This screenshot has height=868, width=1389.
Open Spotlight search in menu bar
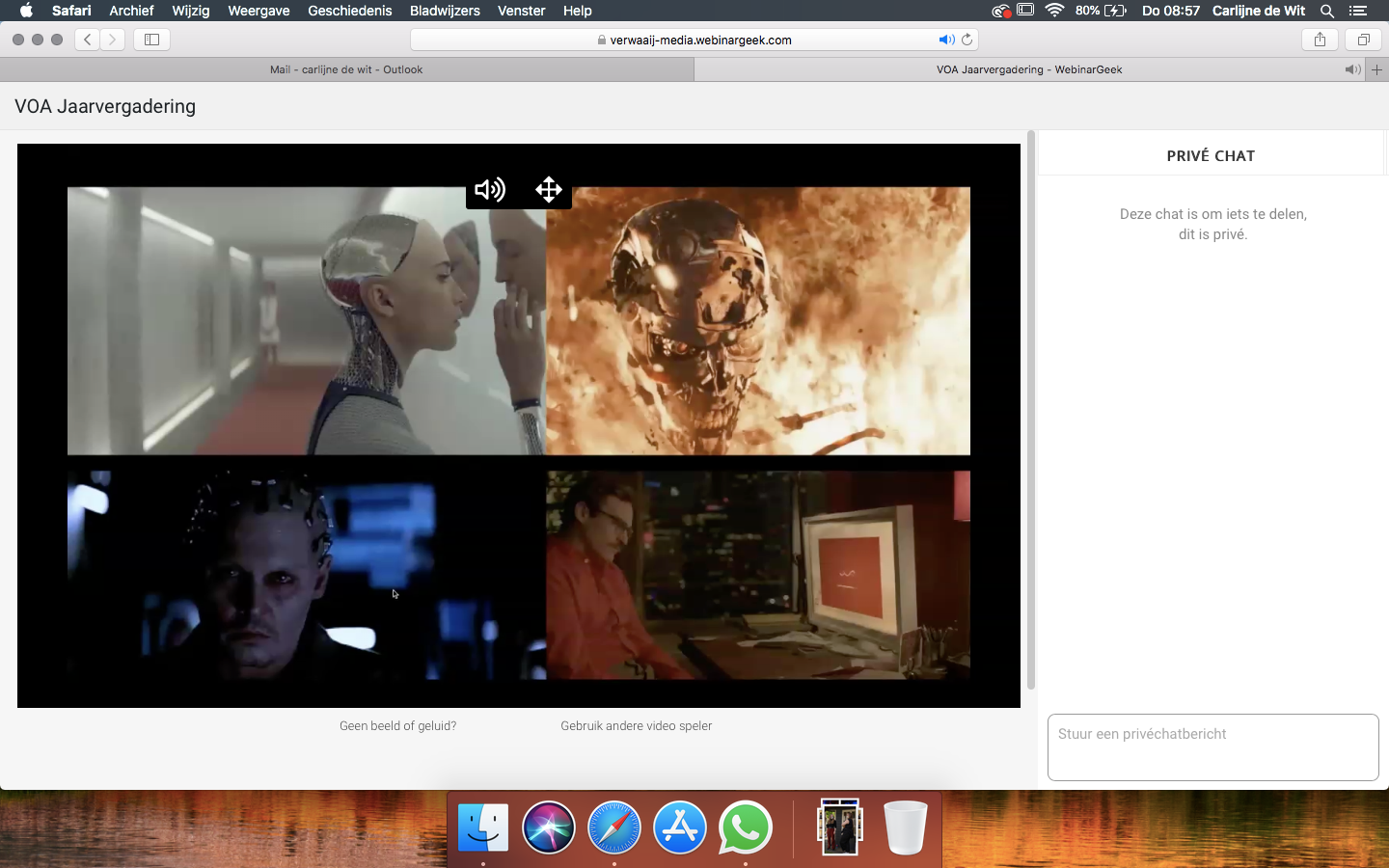click(1327, 11)
